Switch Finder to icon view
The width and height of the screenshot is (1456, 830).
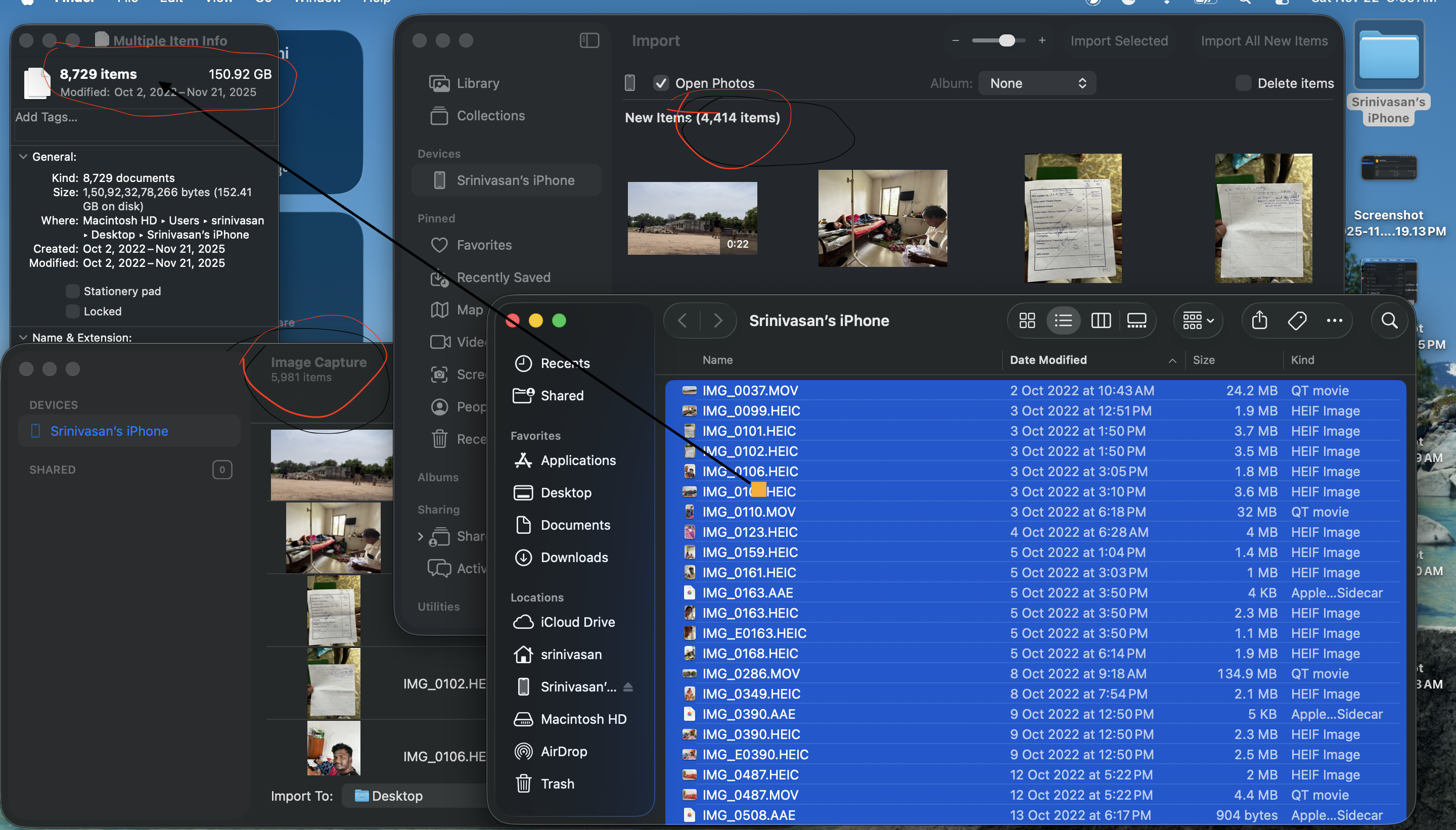1027,320
